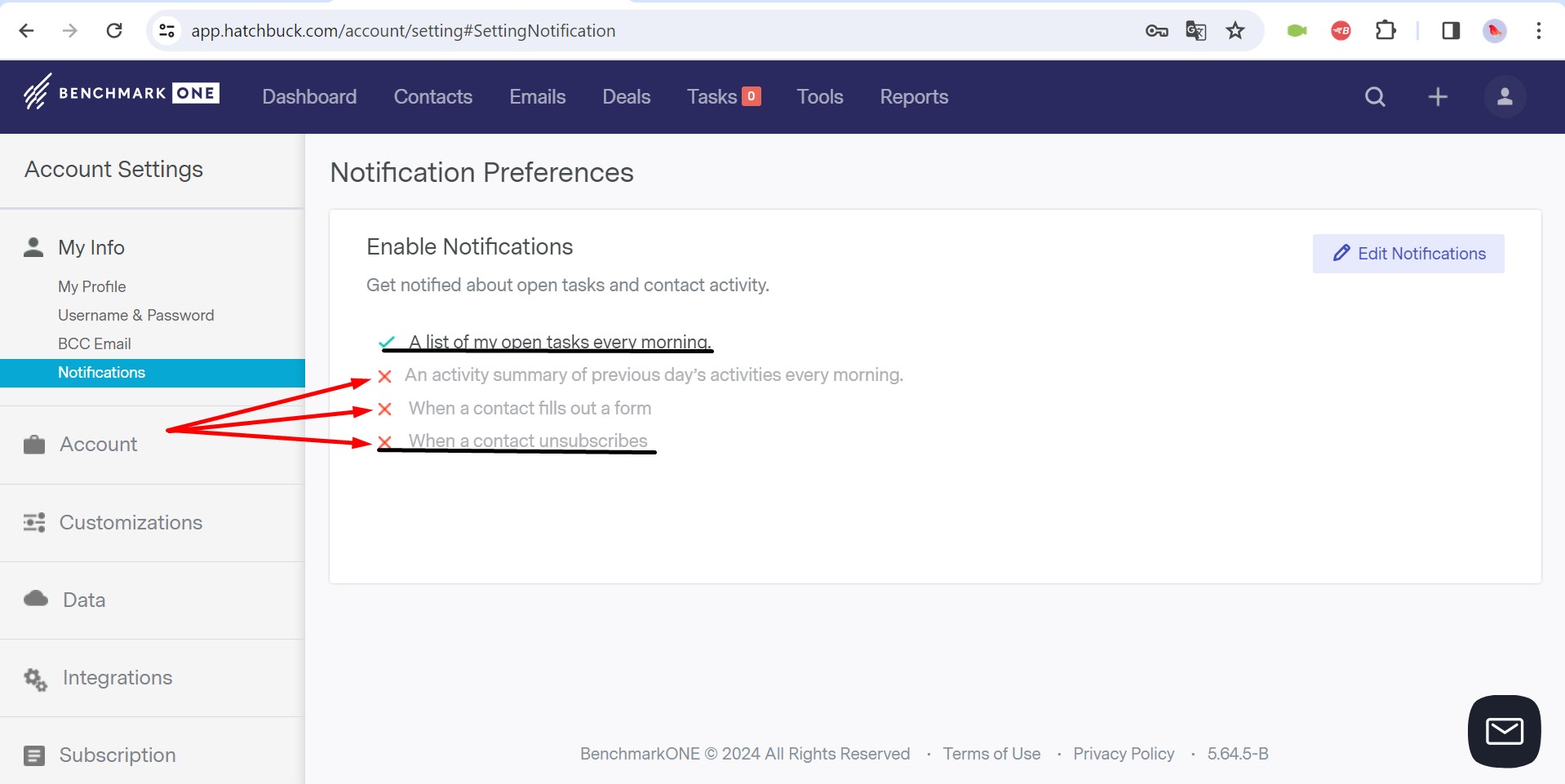1565x784 pixels.
Task: Open My Profile settings
Action: 92,286
